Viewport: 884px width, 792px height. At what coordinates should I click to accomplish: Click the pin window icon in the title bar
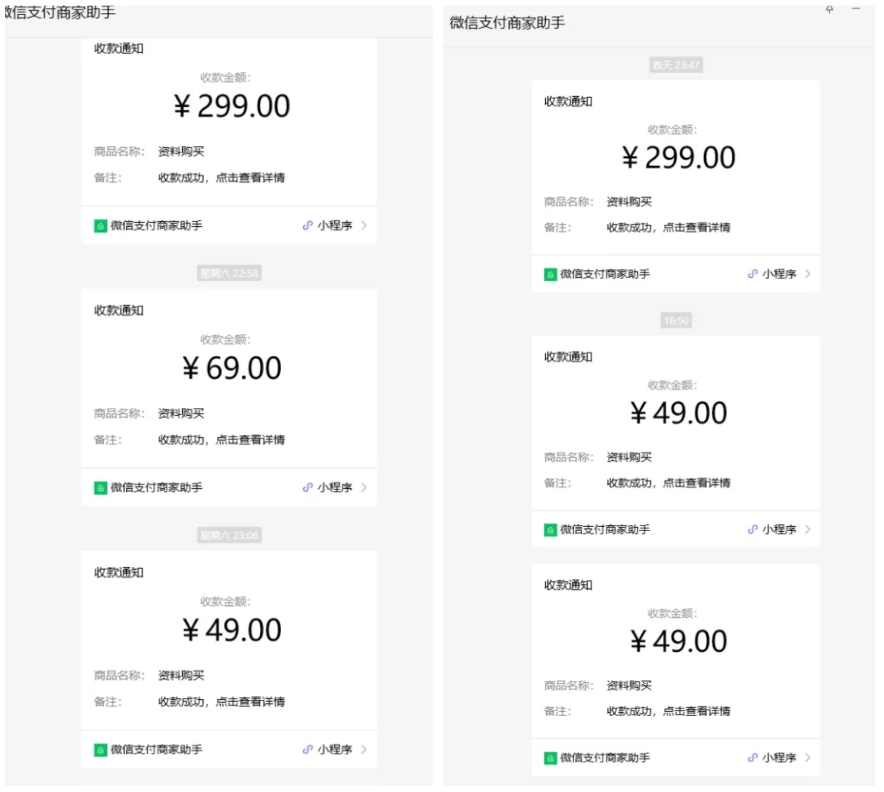pos(829,9)
